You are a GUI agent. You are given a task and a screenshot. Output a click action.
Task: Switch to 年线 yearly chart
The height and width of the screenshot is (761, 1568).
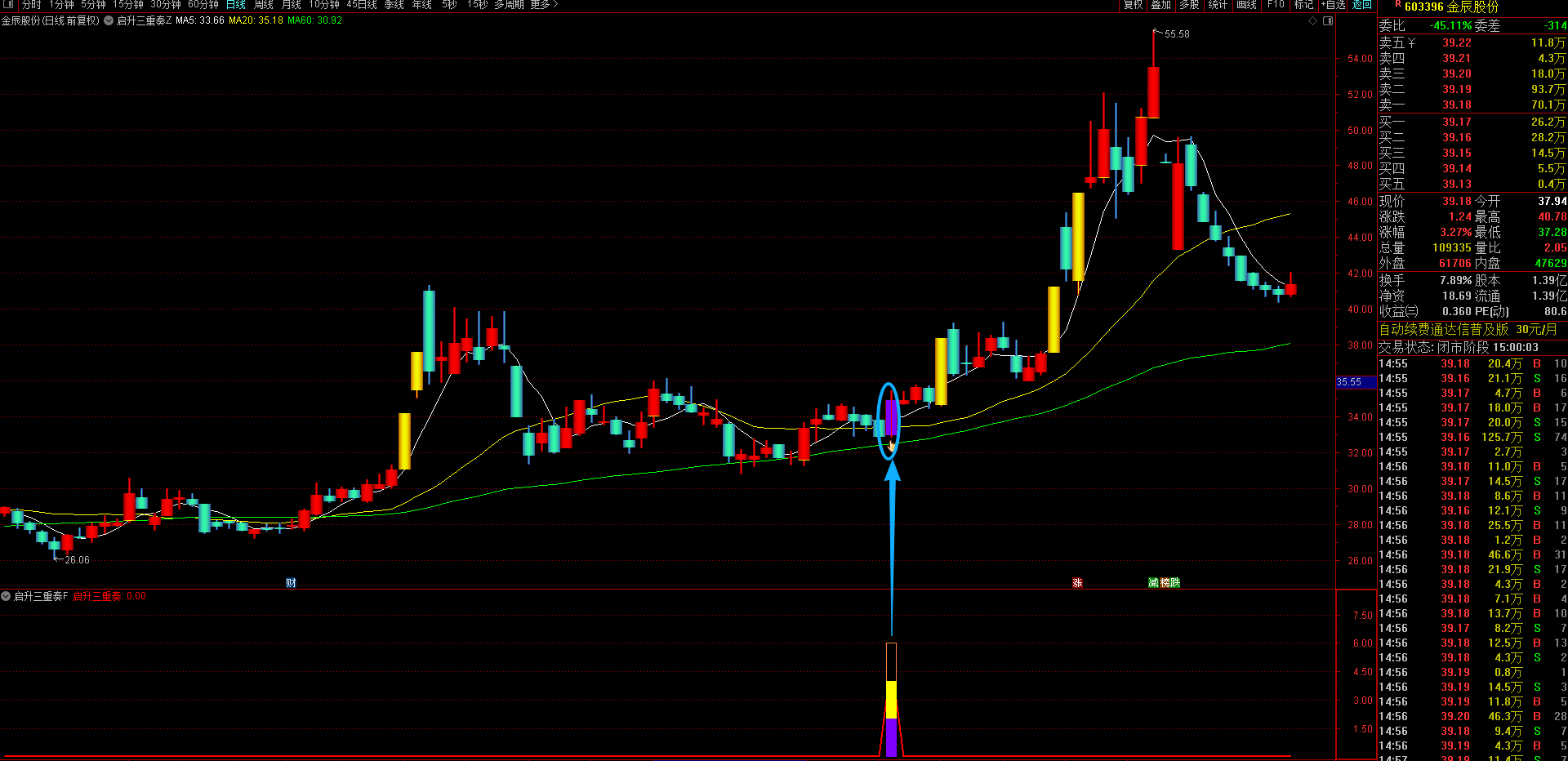pyautogui.click(x=422, y=5)
